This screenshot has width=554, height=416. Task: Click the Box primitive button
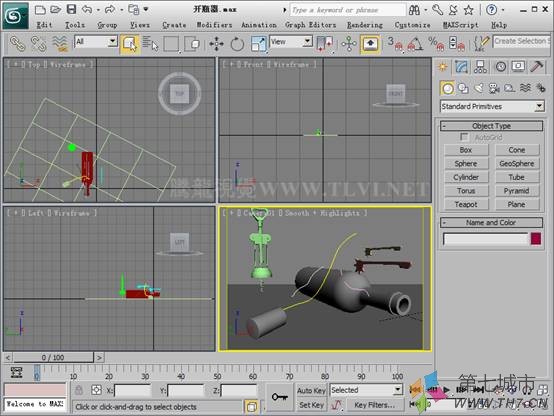[x=466, y=150]
